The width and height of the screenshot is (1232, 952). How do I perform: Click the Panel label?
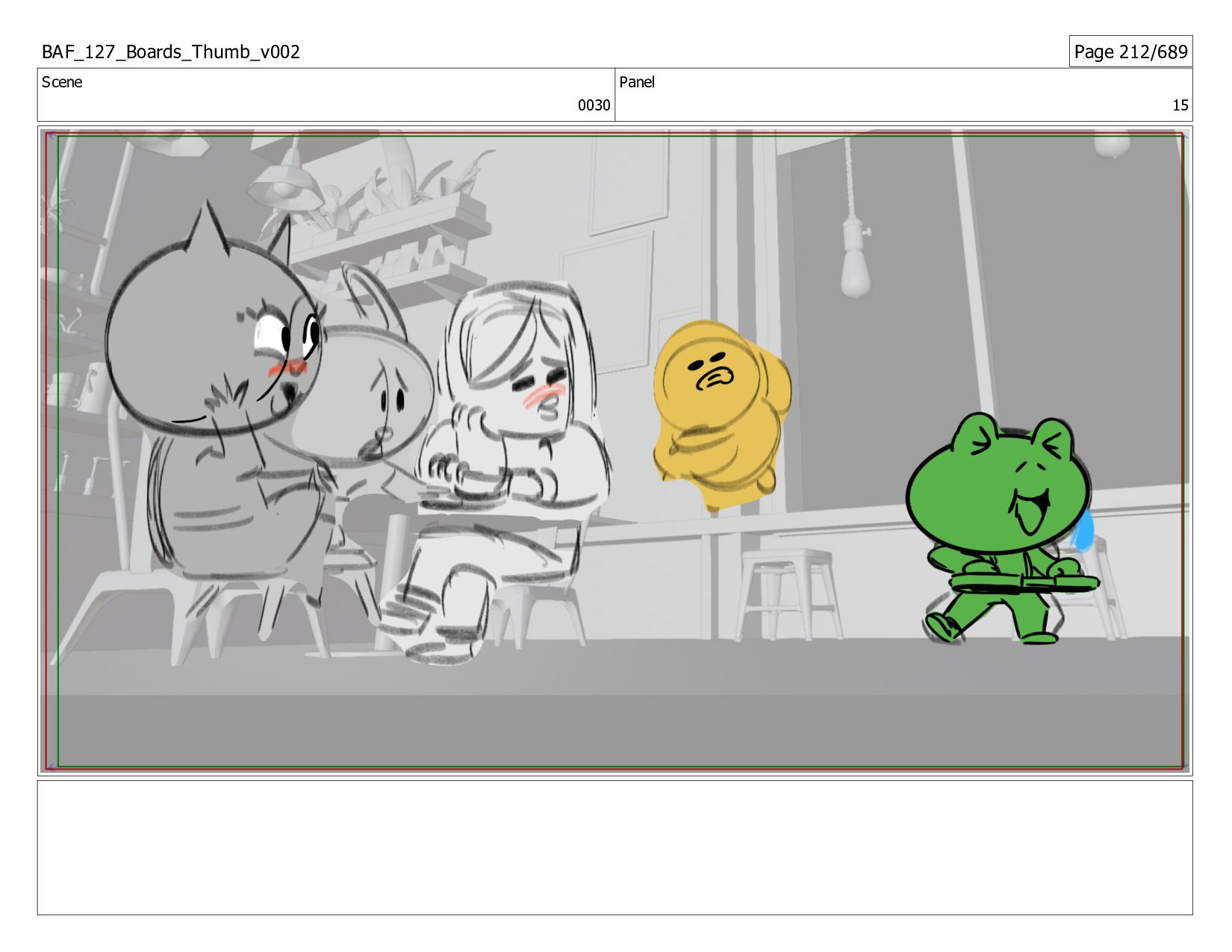(637, 82)
